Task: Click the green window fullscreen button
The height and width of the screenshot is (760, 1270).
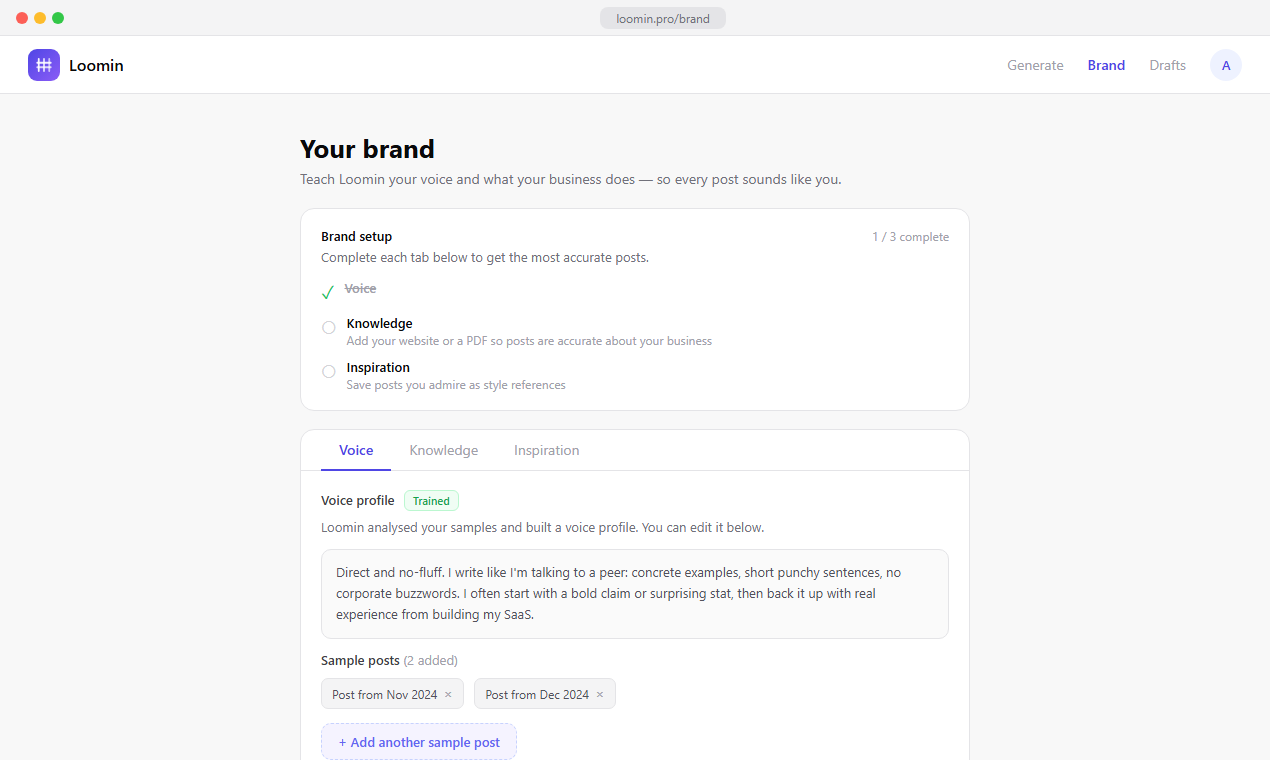Action: pos(58,18)
